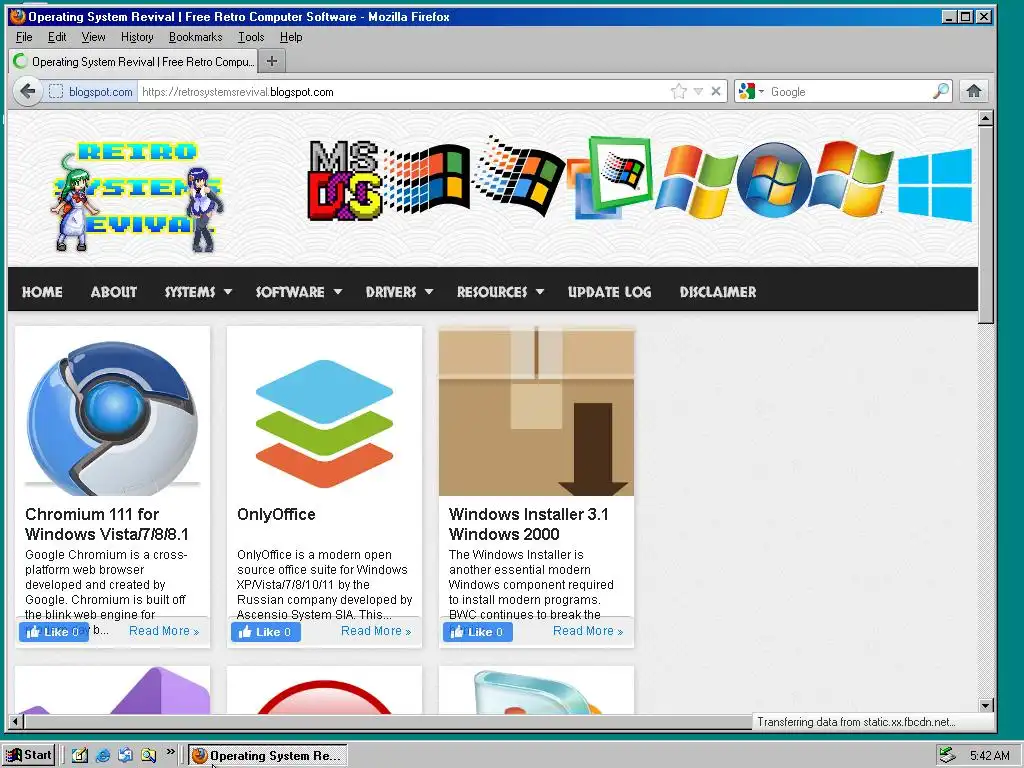Click the Windows 7 flag logo

852,178
